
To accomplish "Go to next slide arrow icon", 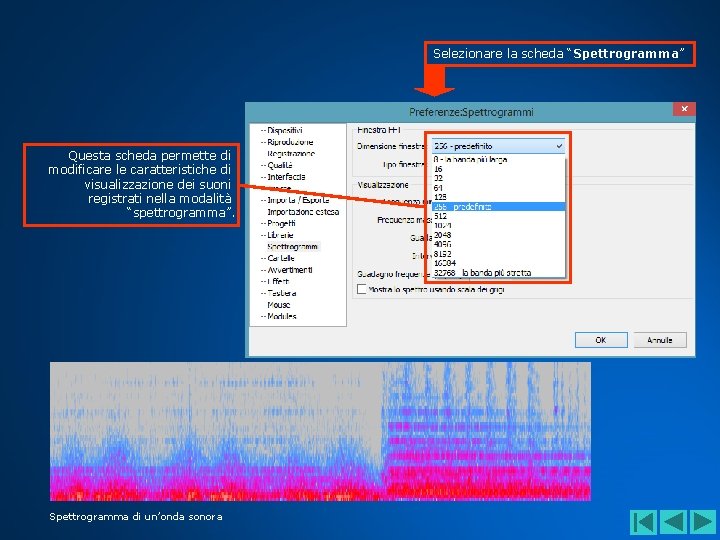I will 703,523.
